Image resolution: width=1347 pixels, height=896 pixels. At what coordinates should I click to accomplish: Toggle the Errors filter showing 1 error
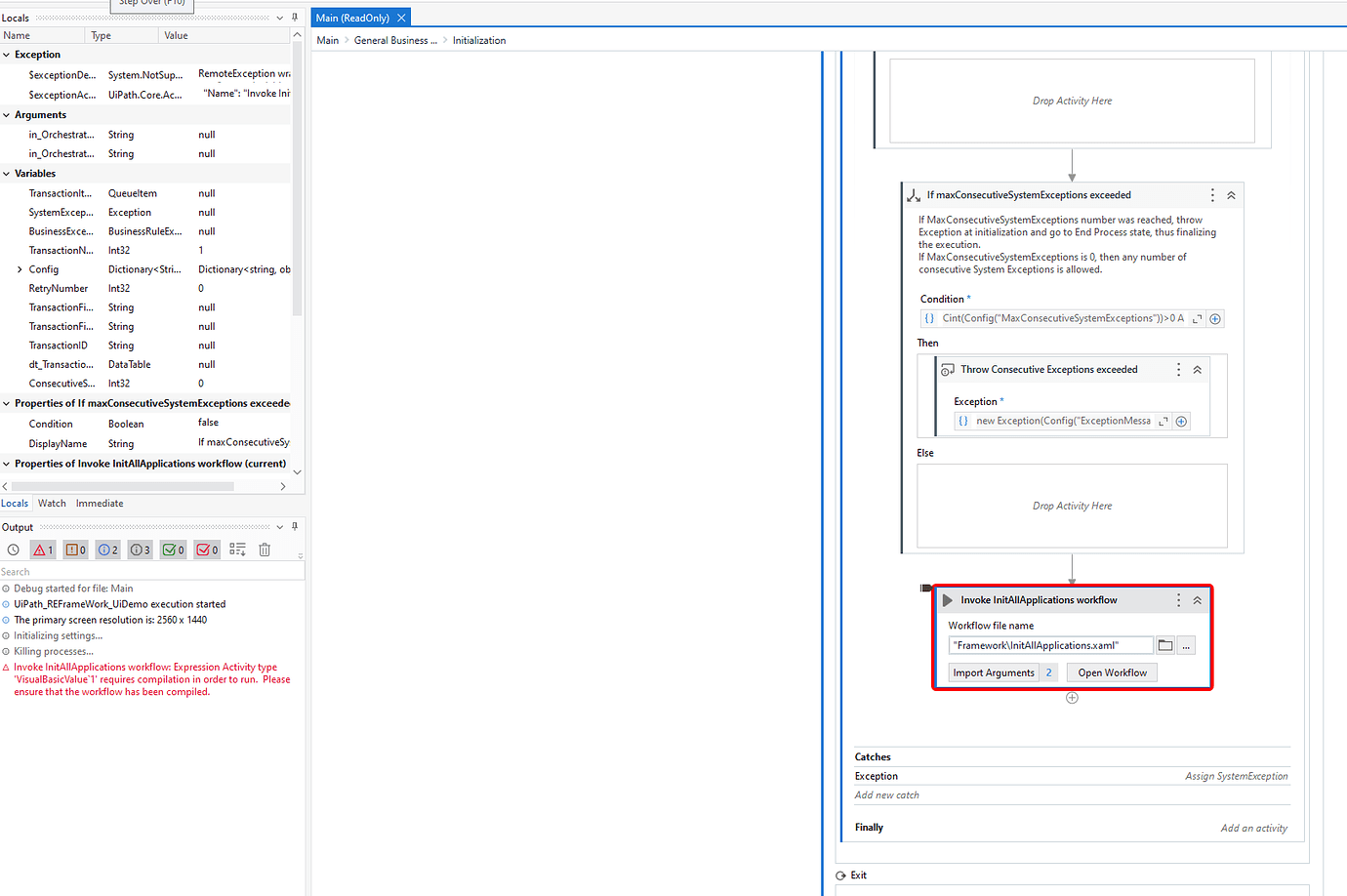pyautogui.click(x=43, y=550)
